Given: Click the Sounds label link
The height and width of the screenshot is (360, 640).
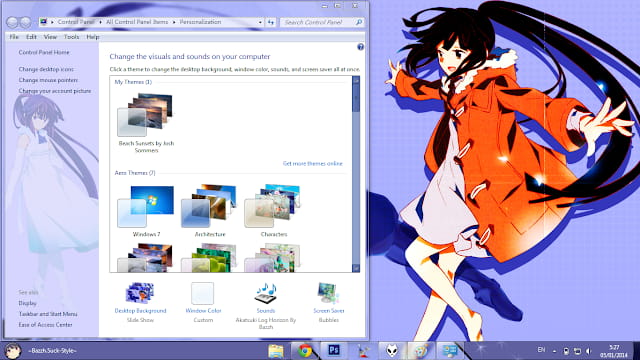Looking at the screenshot, I should [x=266, y=311].
